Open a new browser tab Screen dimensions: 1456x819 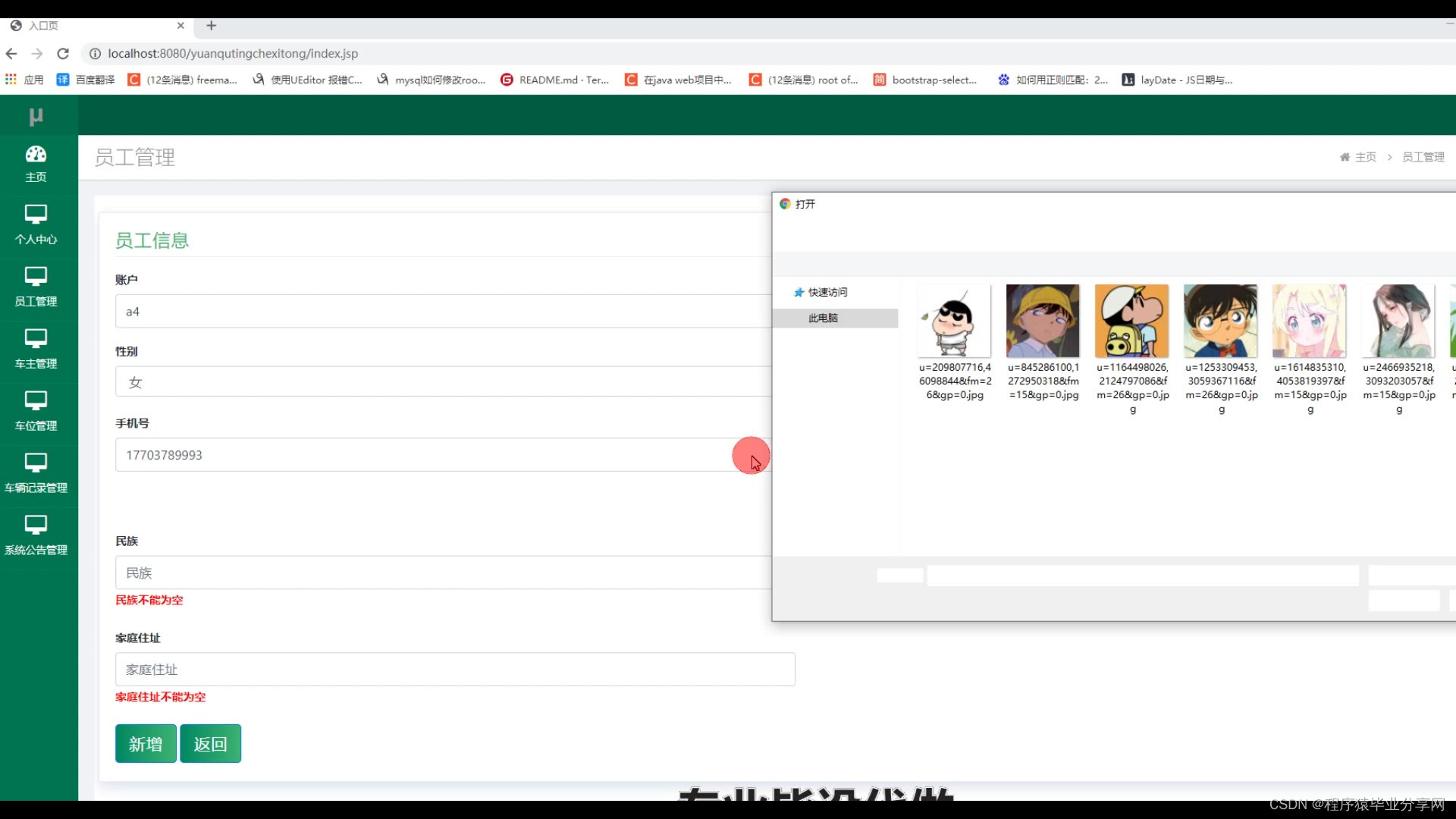(212, 26)
